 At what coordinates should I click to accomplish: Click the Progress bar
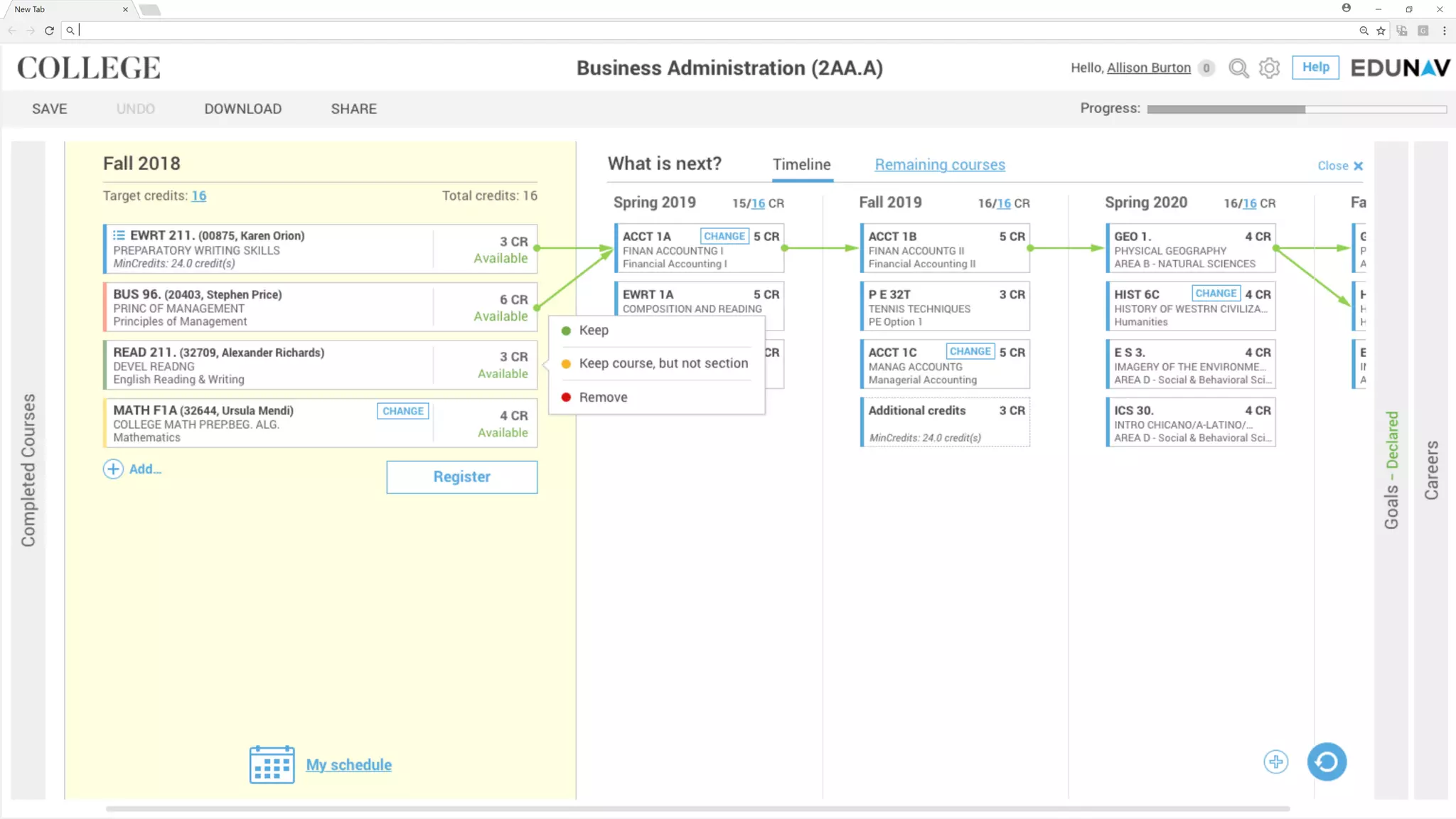[x=1296, y=109]
